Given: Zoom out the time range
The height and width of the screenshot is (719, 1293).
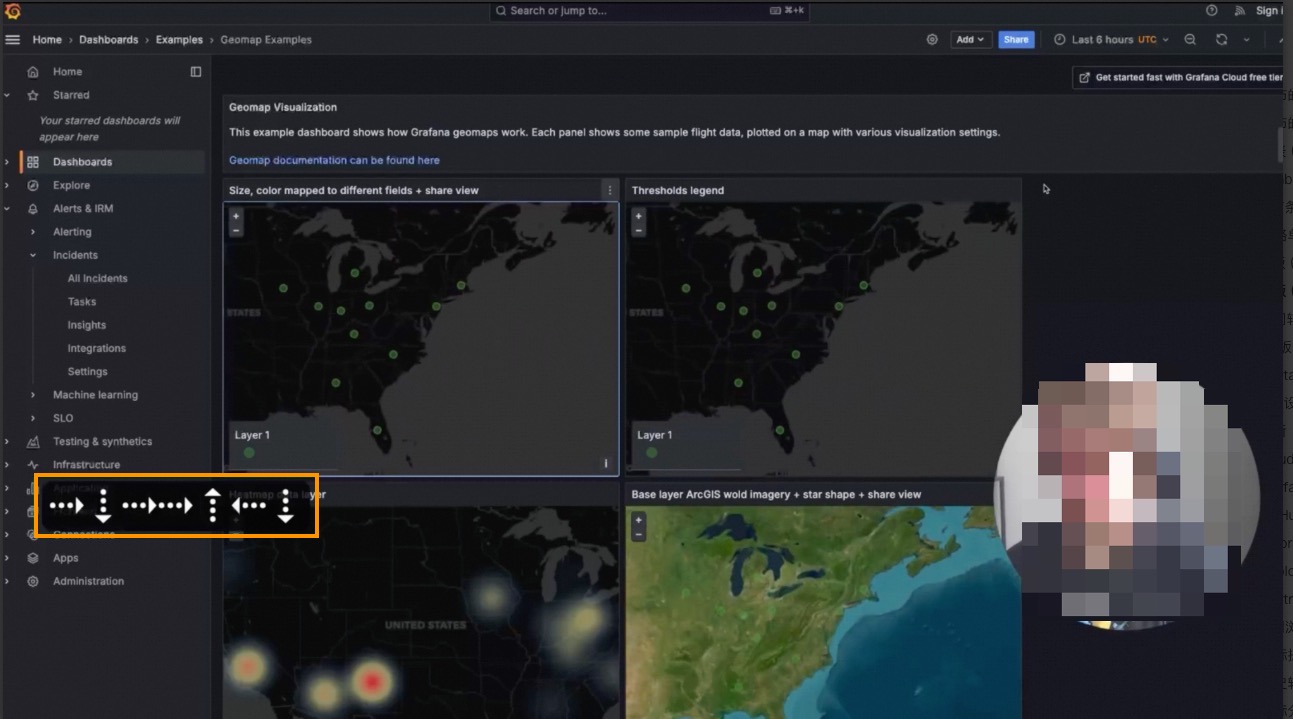Looking at the screenshot, I should coord(1190,40).
